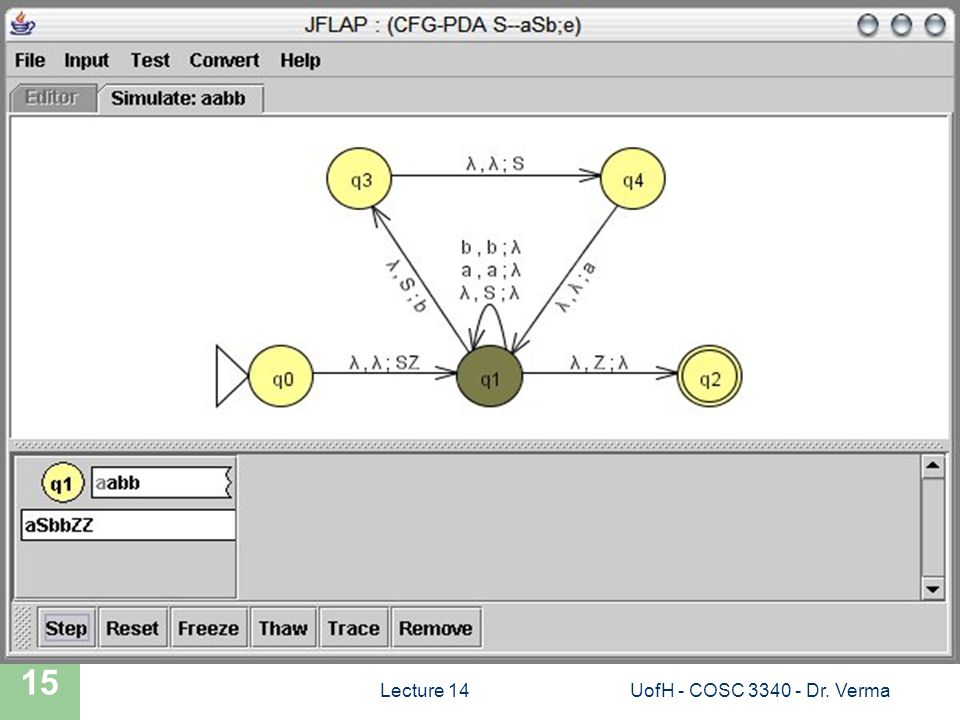Viewport: 960px width, 720px height.
Task: Click loop transition label a , a ; λ
Action: [x=490, y=270]
